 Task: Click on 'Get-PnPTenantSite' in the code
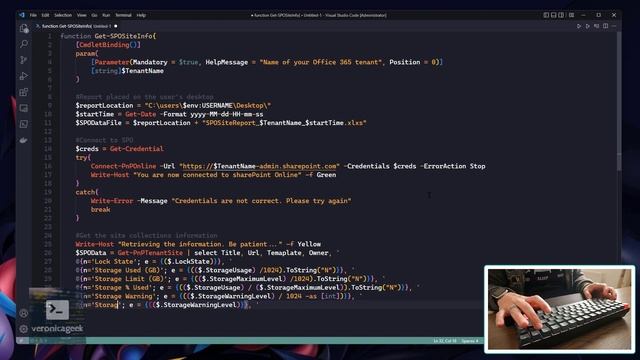(x=150, y=253)
